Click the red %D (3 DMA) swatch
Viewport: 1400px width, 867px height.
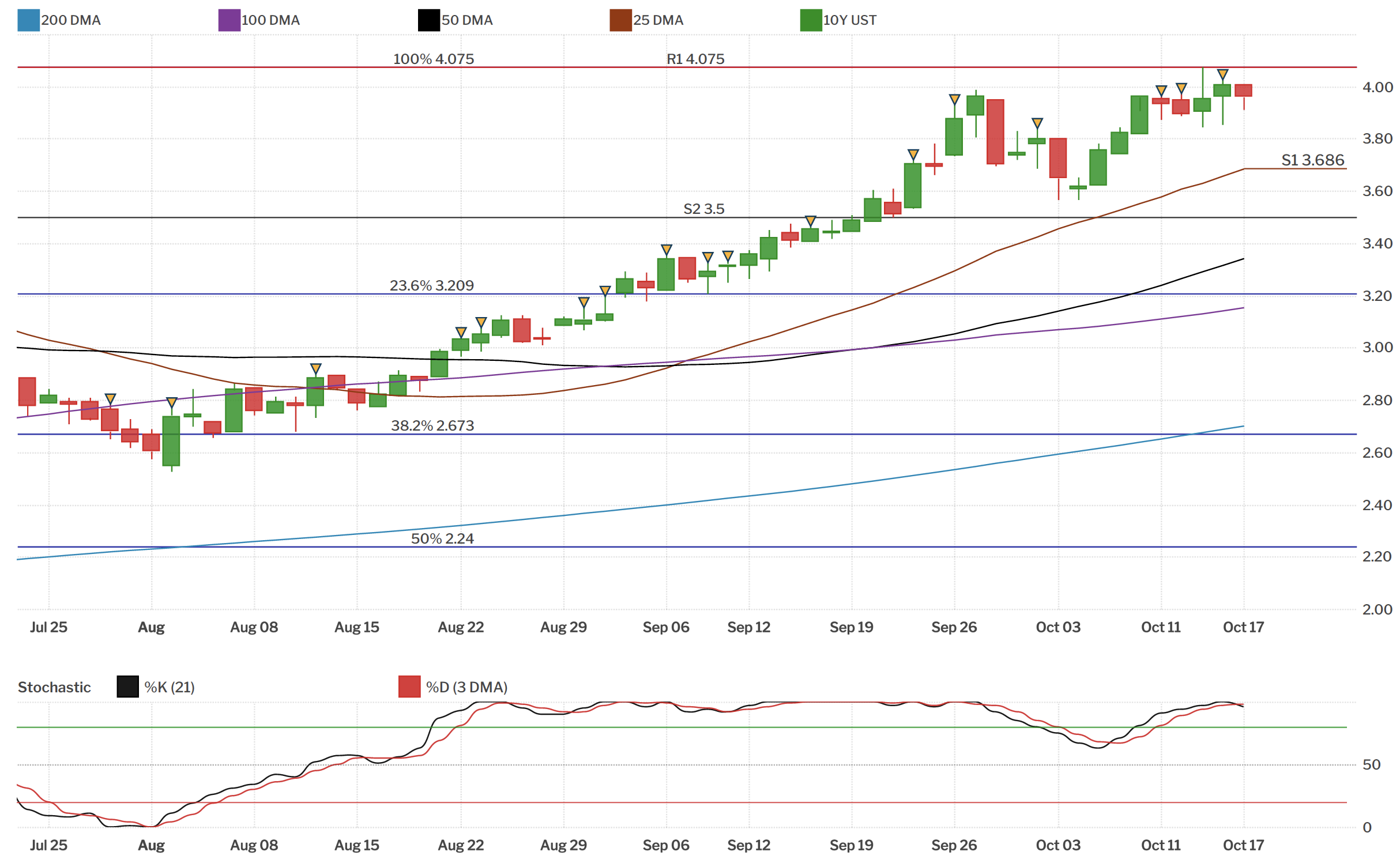pyautogui.click(x=409, y=687)
